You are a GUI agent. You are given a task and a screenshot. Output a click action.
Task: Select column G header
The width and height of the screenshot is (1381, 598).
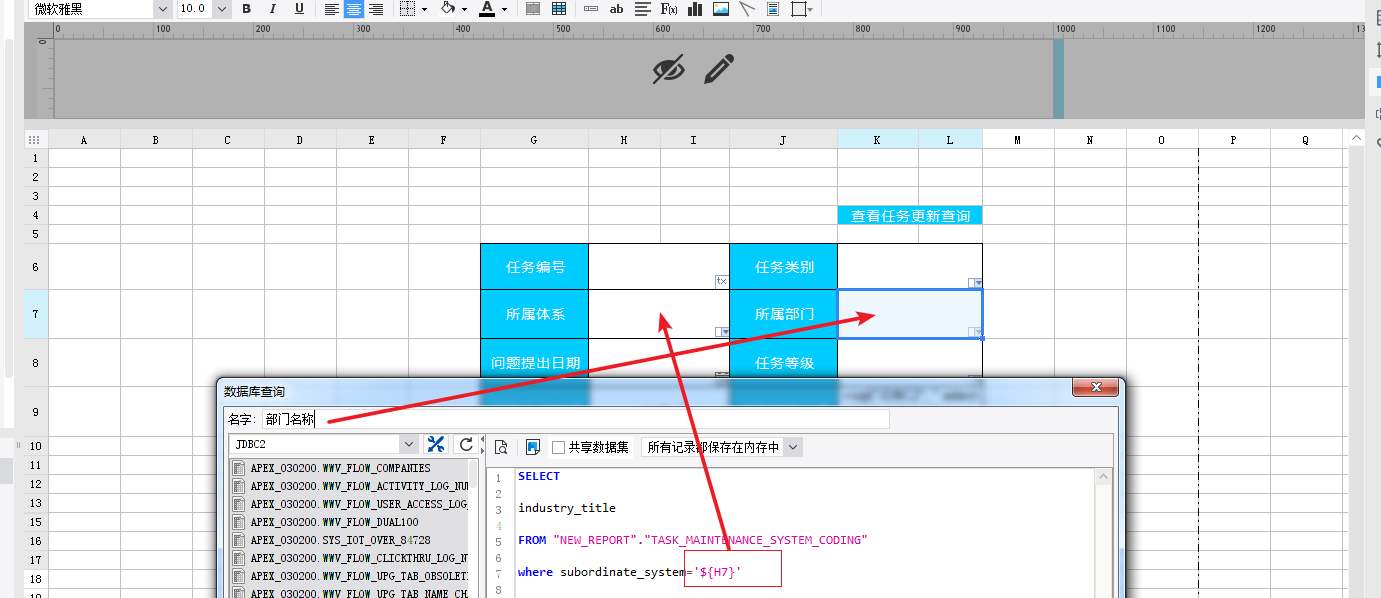[534, 140]
